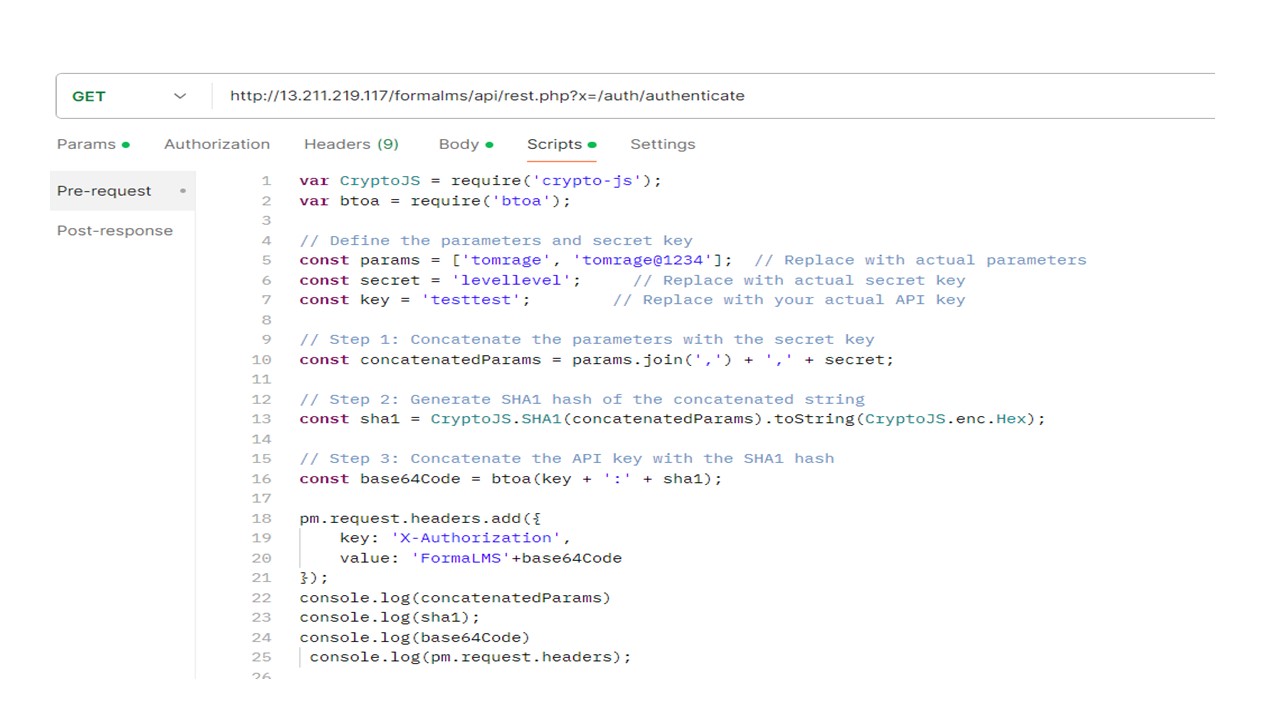The height and width of the screenshot is (720, 1280).
Task: Open the GET method dropdown chevron
Action: (x=180, y=96)
